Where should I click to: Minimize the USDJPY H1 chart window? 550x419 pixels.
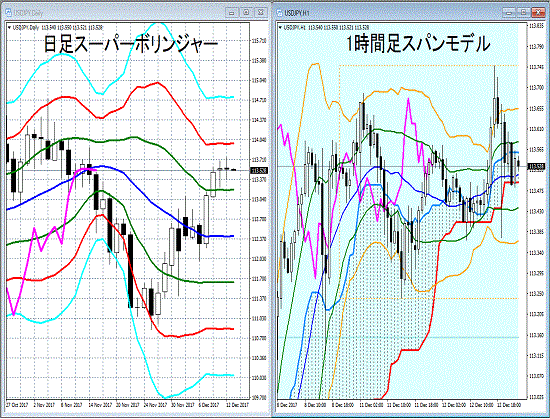coord(509,13)
